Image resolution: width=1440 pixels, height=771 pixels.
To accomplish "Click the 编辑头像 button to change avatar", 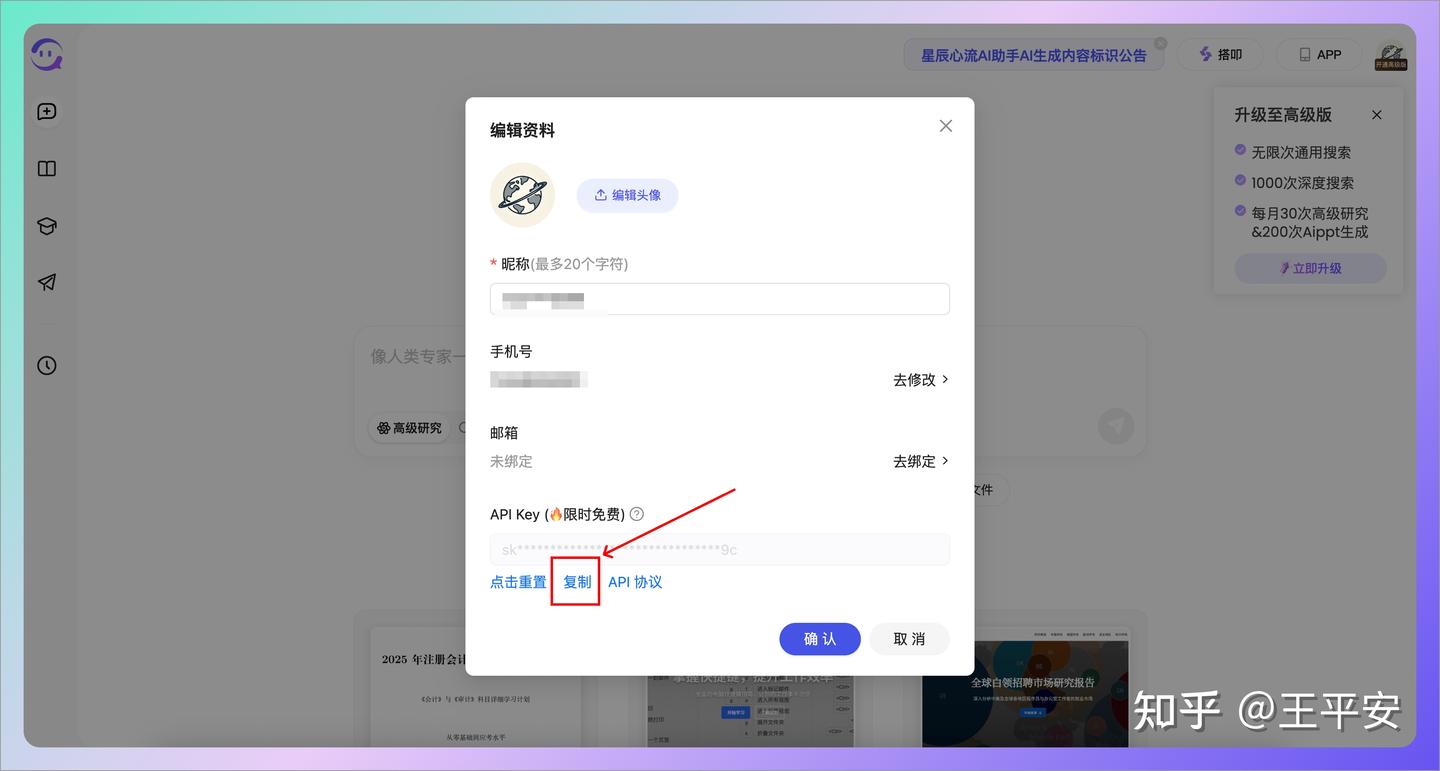I will click(627, 195).
